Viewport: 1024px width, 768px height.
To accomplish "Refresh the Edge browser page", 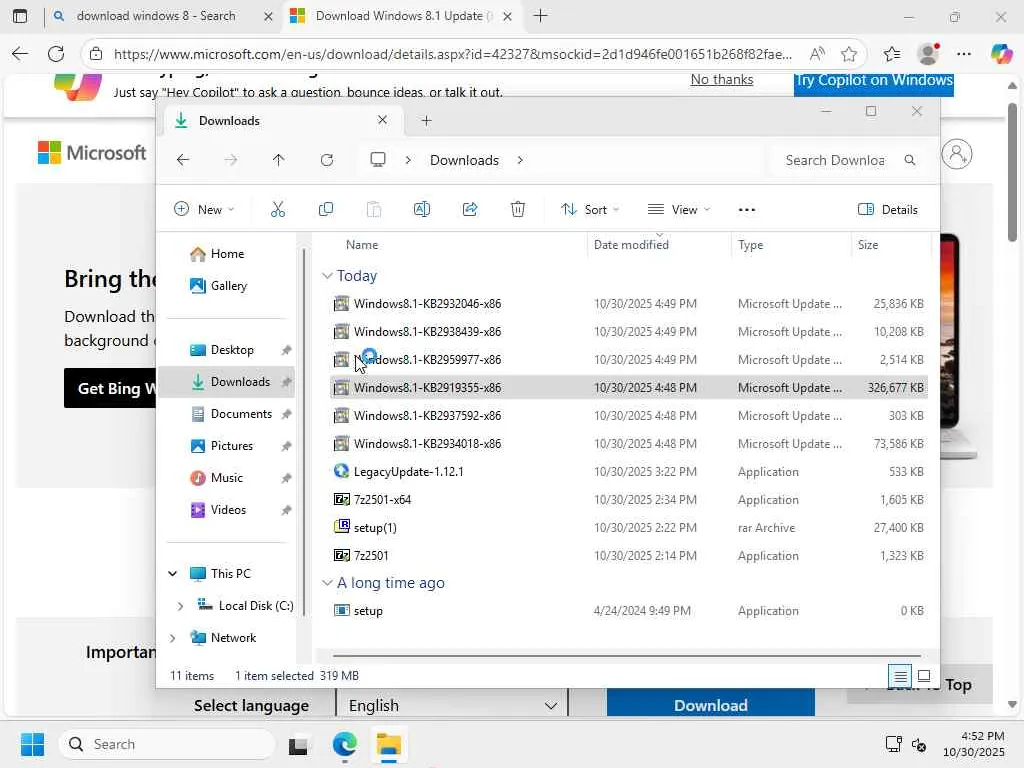I will 56,54.
